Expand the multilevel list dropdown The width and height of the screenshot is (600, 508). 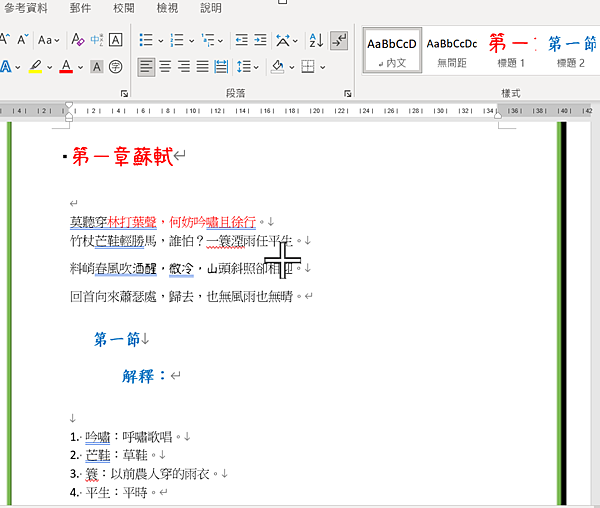coord(221,41)
